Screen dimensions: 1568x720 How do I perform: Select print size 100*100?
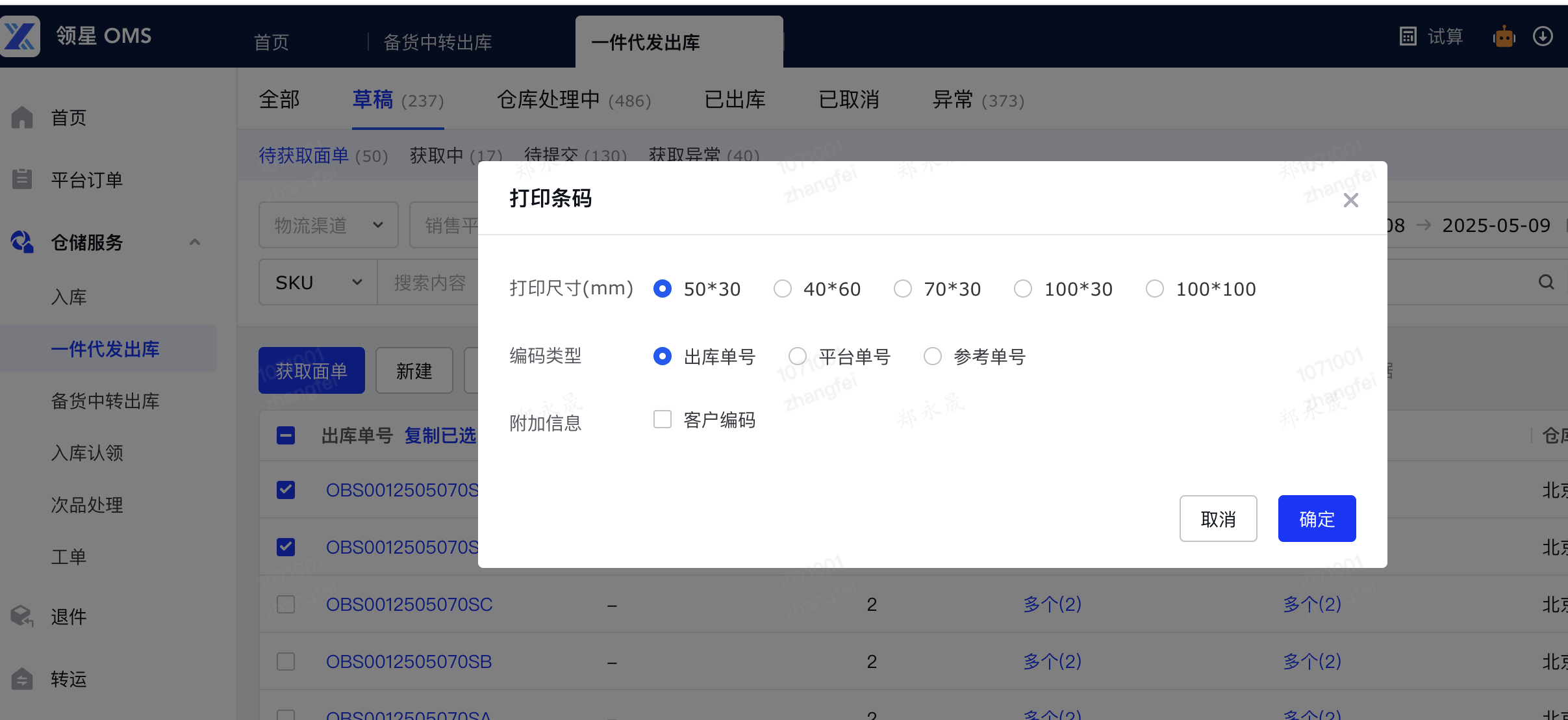1155,289
